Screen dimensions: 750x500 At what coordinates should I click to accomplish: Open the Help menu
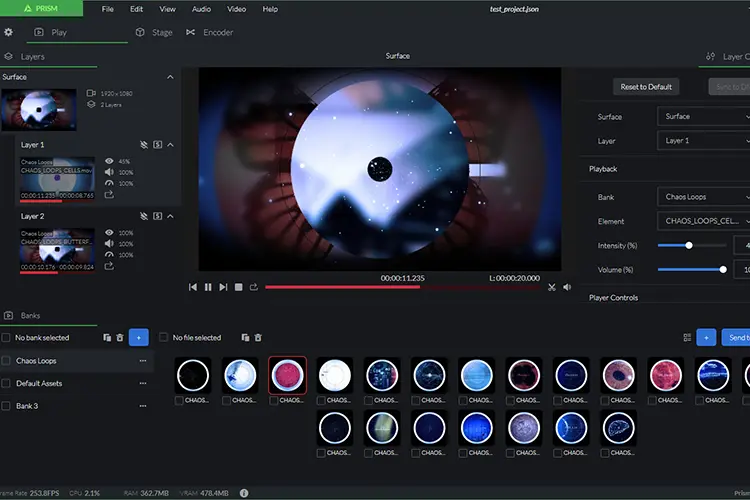click(x=270, y=9)
